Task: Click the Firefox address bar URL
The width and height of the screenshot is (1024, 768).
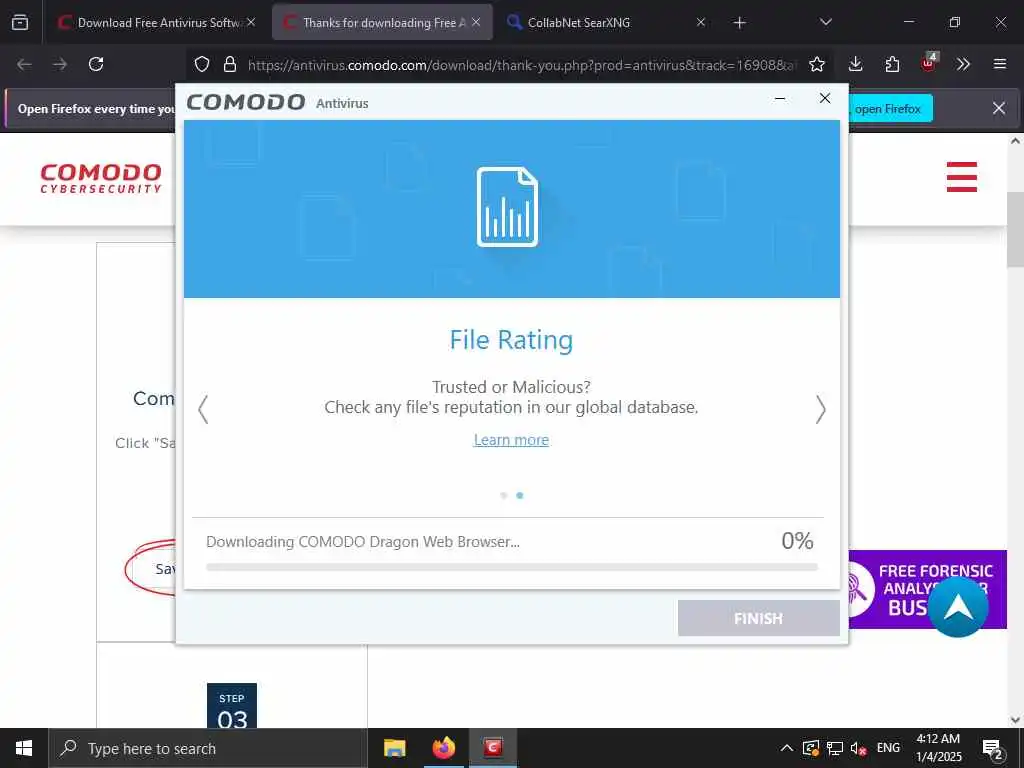Action: (x=522, y=65)
